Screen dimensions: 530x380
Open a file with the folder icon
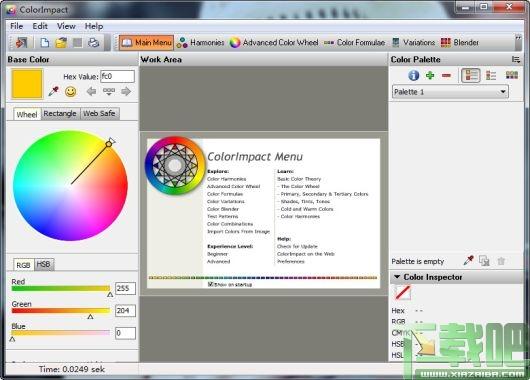[61, 43]
